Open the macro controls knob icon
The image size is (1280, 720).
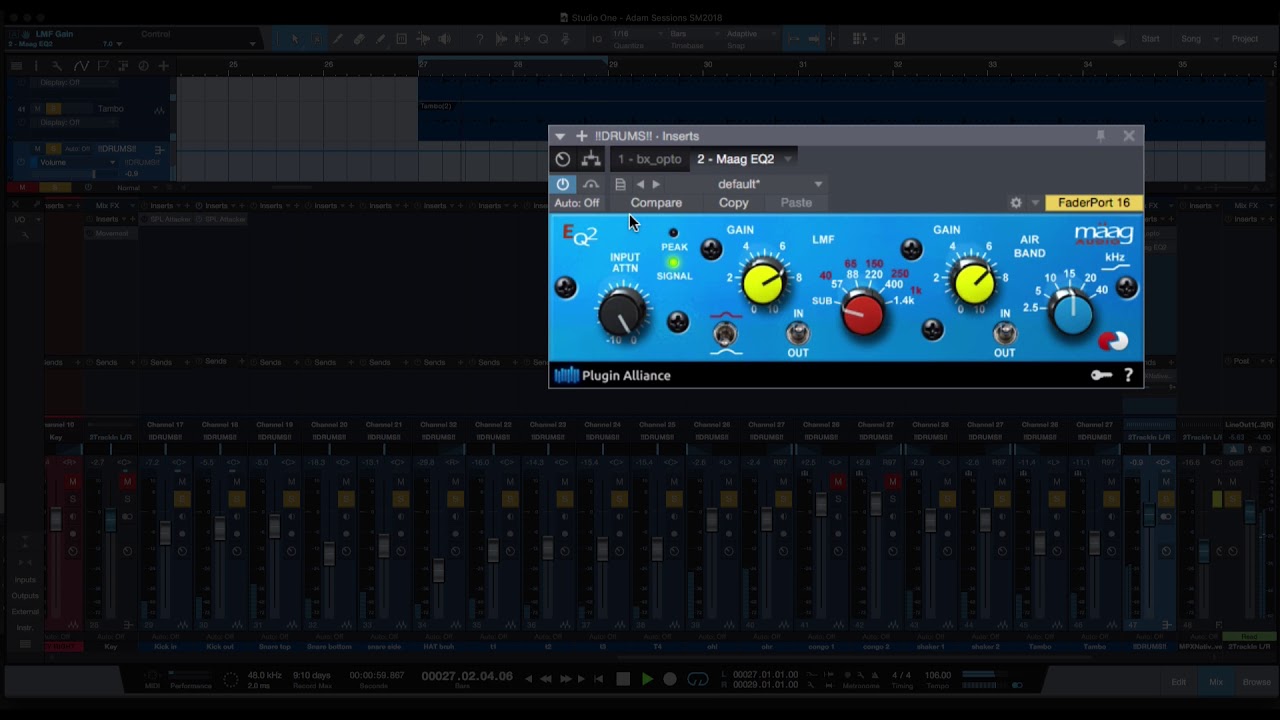coord(563,159)
